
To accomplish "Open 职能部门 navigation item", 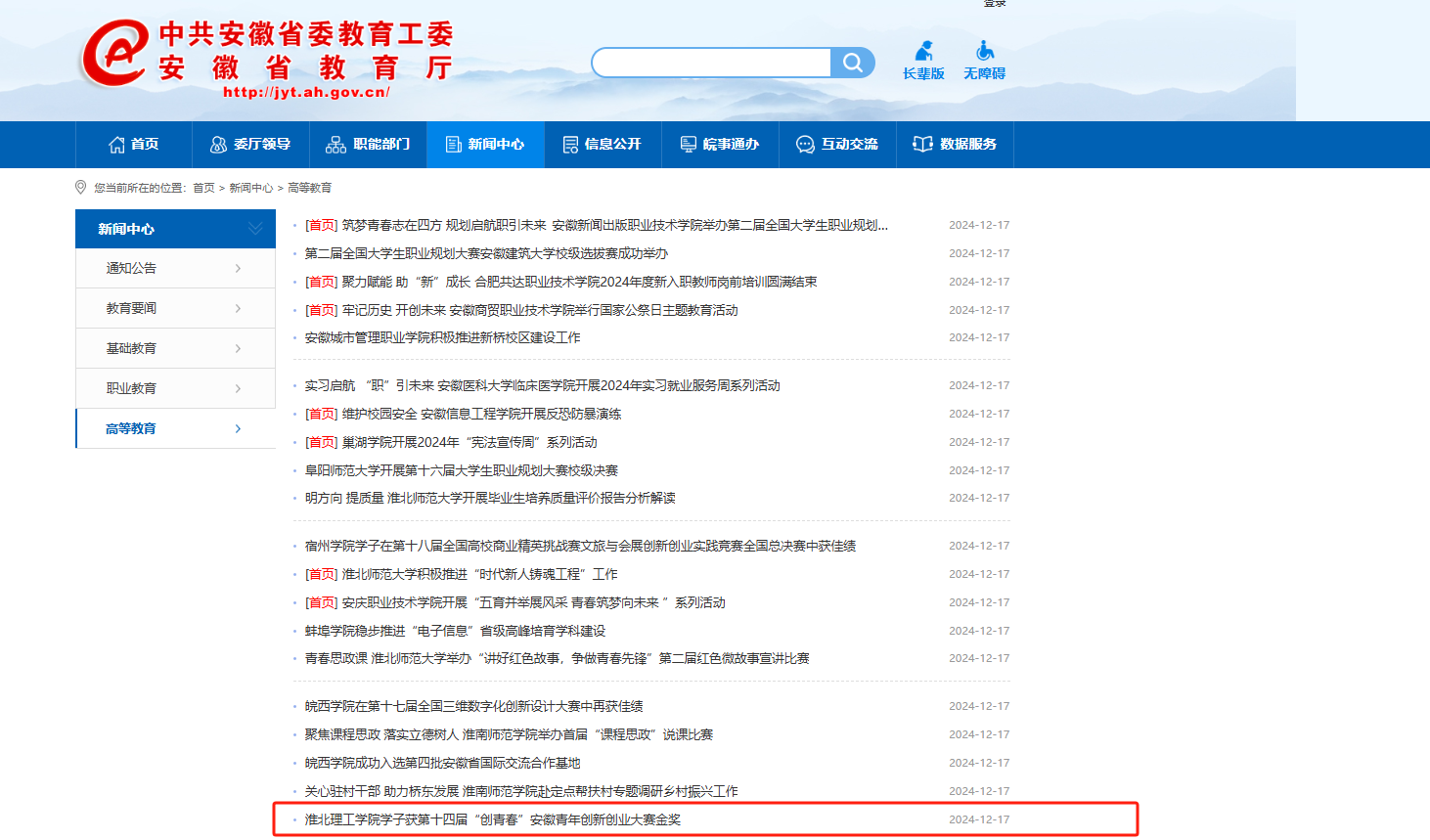I will tap(368, 145).
